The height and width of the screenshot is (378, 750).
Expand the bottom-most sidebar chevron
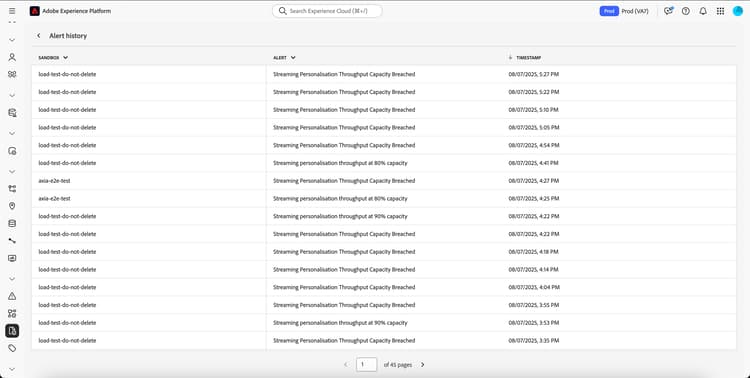click(12, 369)
